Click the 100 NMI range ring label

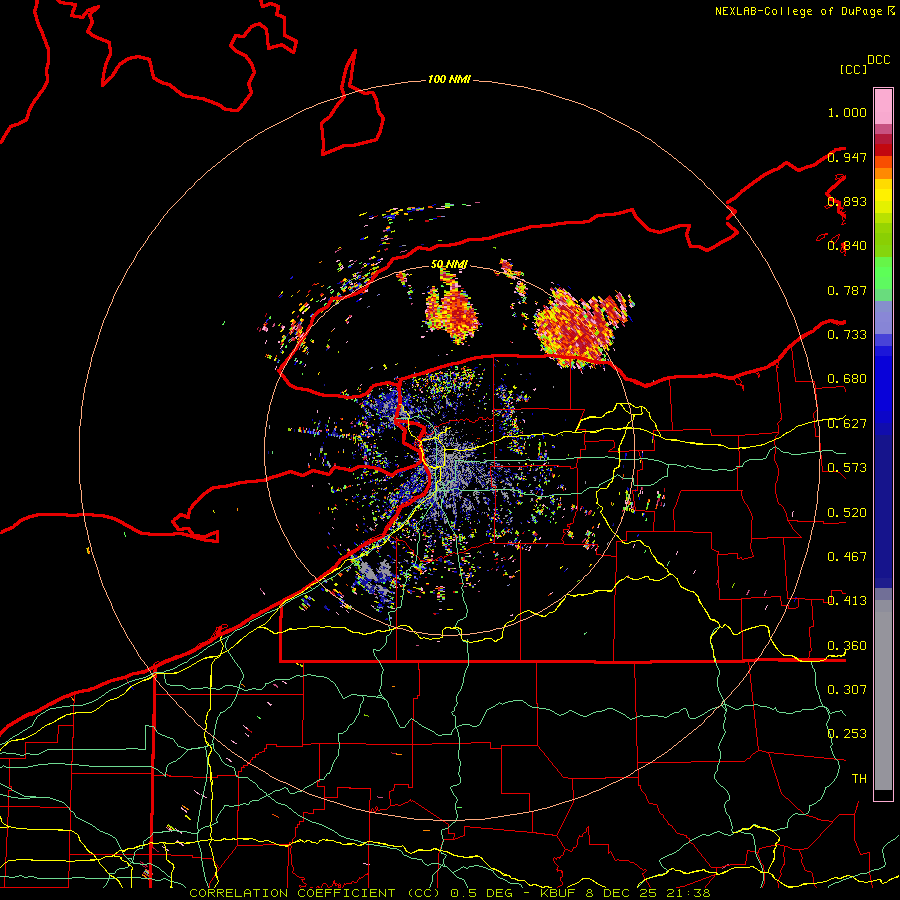point(449,79)
